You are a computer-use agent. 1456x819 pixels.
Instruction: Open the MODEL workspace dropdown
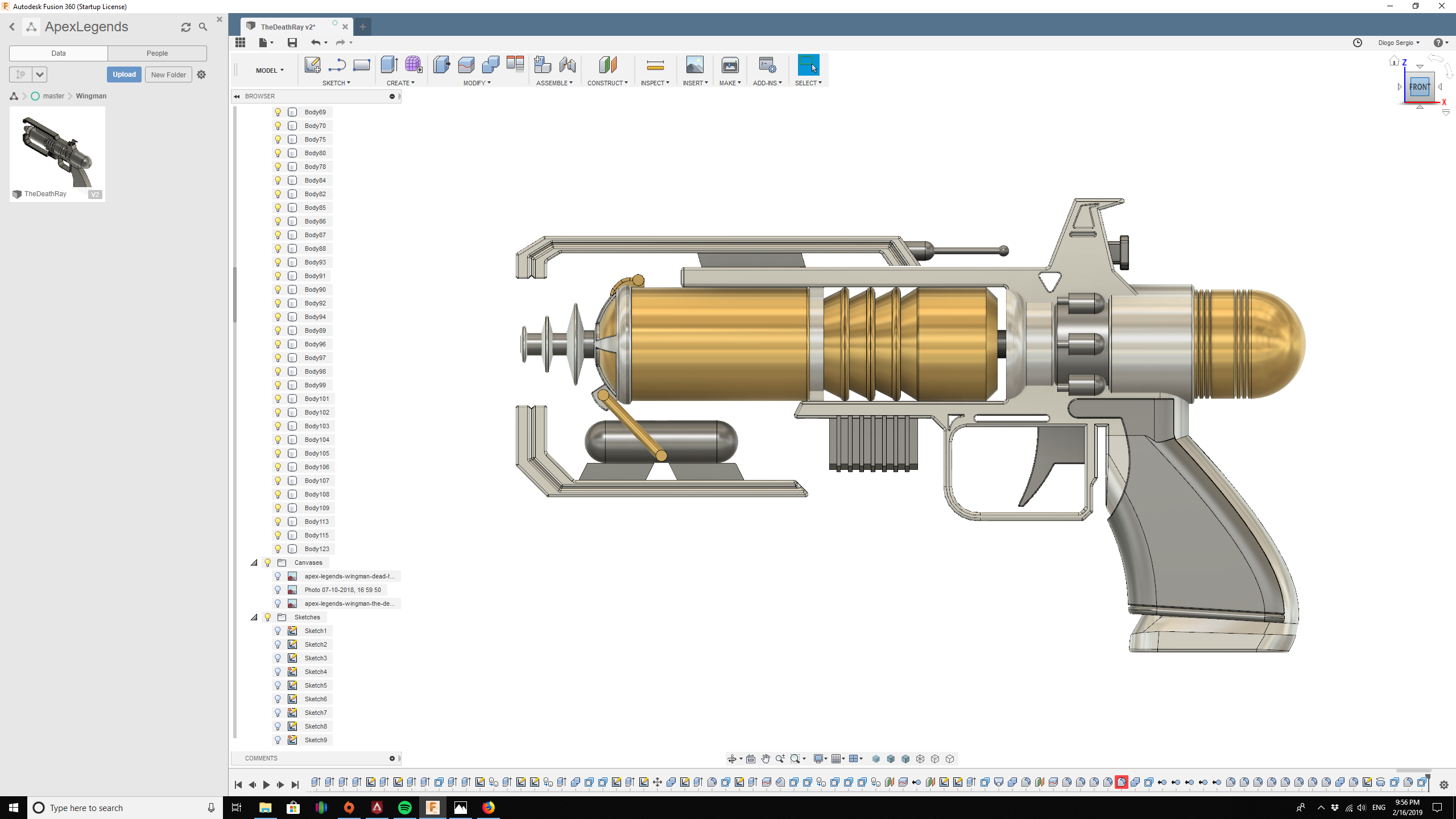tap(270, 71)
